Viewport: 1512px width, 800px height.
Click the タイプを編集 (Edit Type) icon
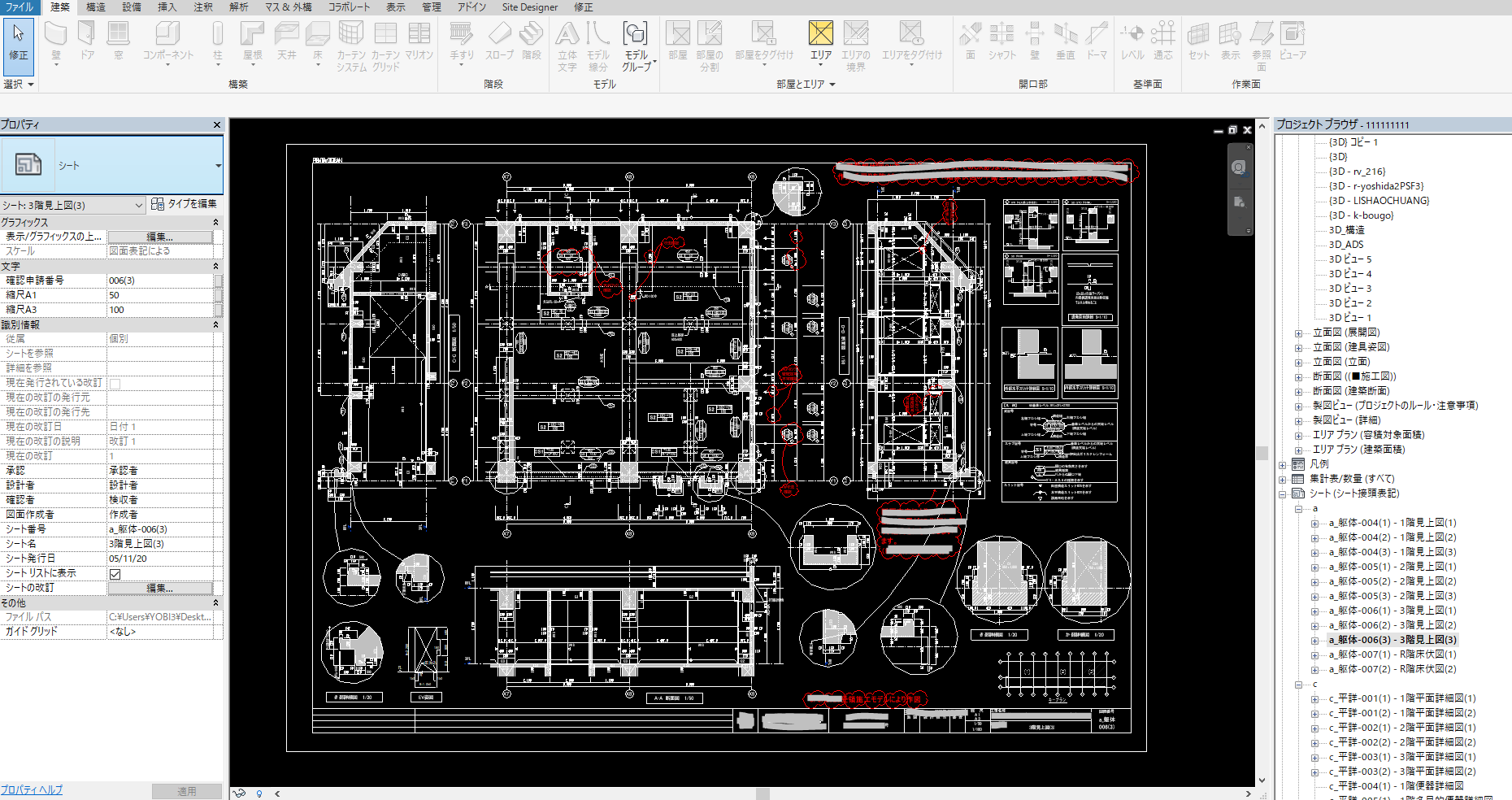158,204
